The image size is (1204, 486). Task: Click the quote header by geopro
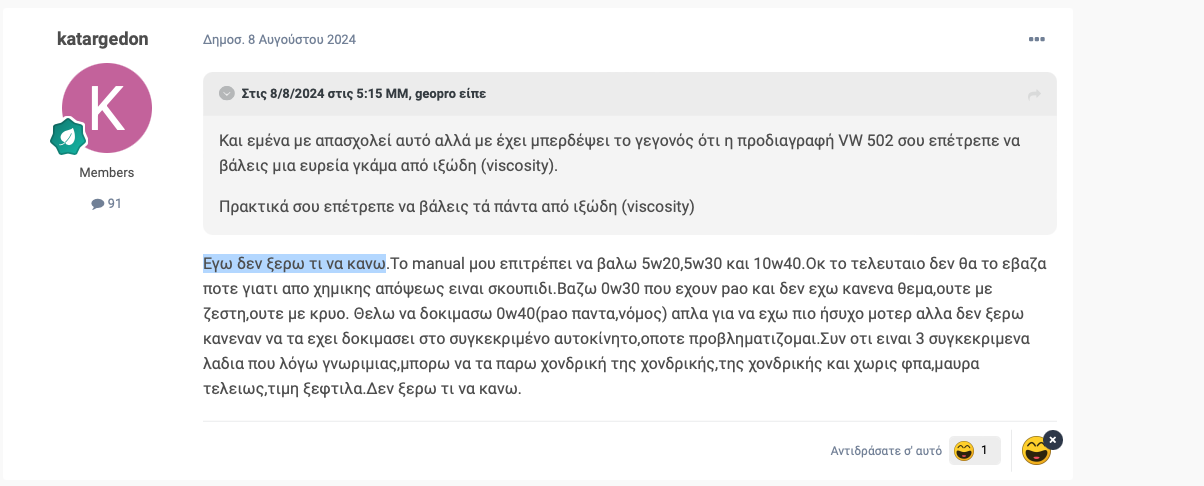point(364,93)
